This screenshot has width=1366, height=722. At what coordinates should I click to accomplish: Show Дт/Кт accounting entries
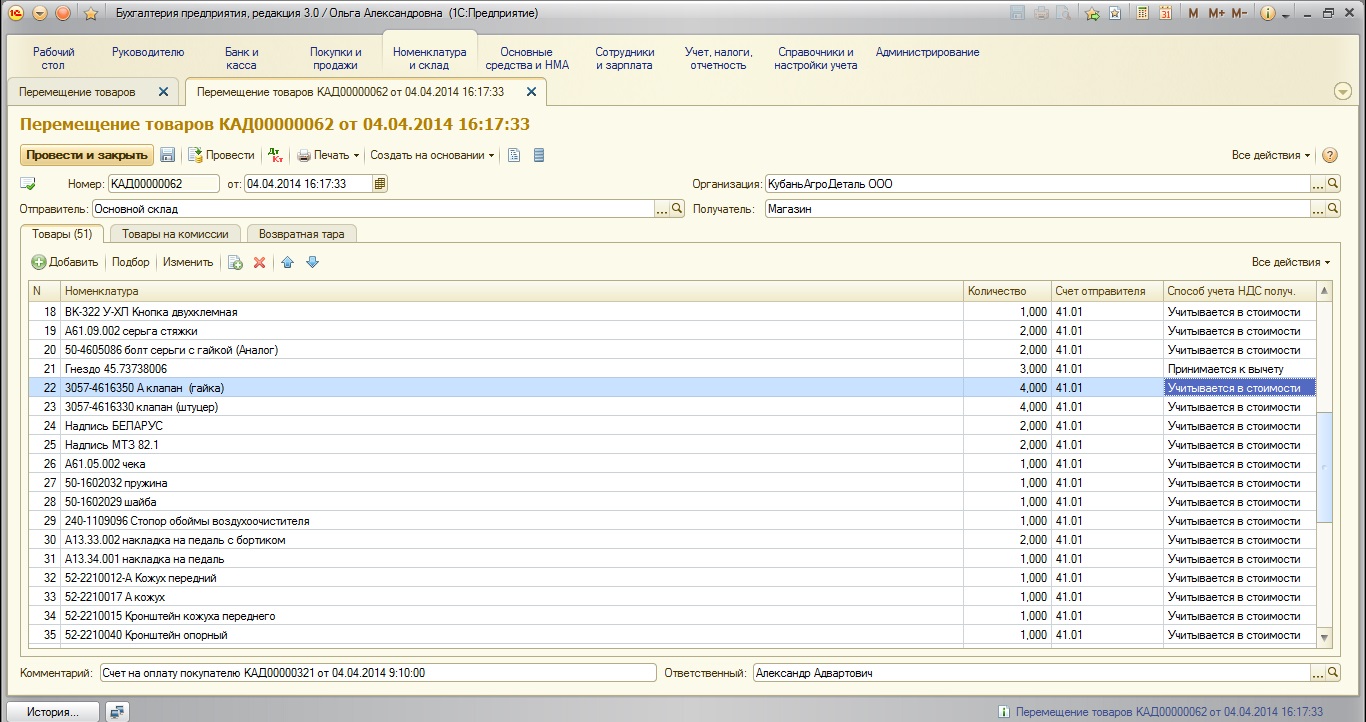click(x=277, y=155)
